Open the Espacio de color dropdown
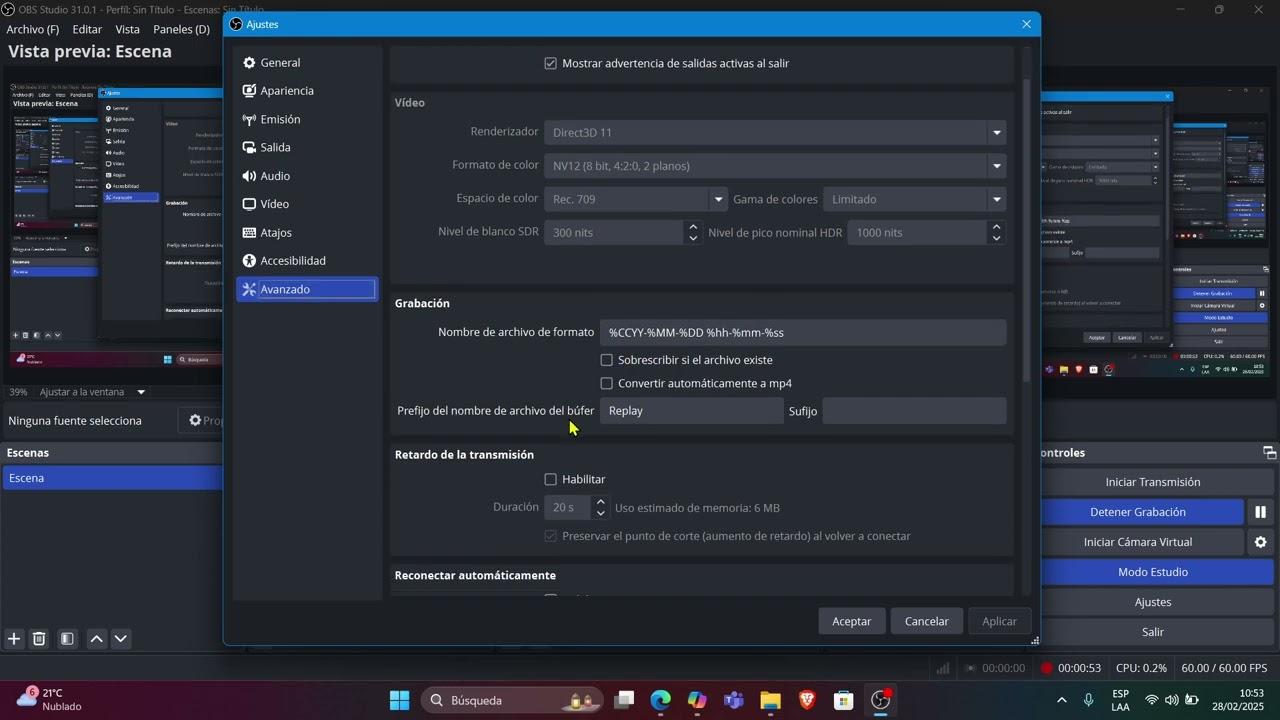Image resolution: width=1280 pixels, height=720 pixels. click(x=635, y=199)
